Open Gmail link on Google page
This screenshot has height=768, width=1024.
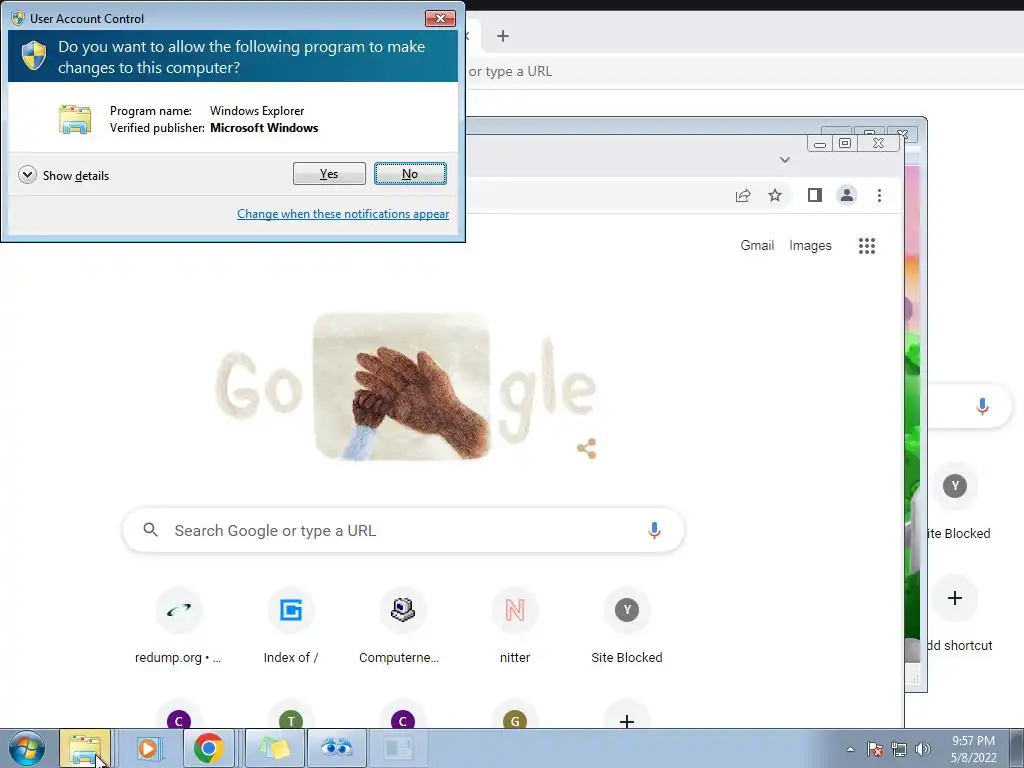coord(757,246)
